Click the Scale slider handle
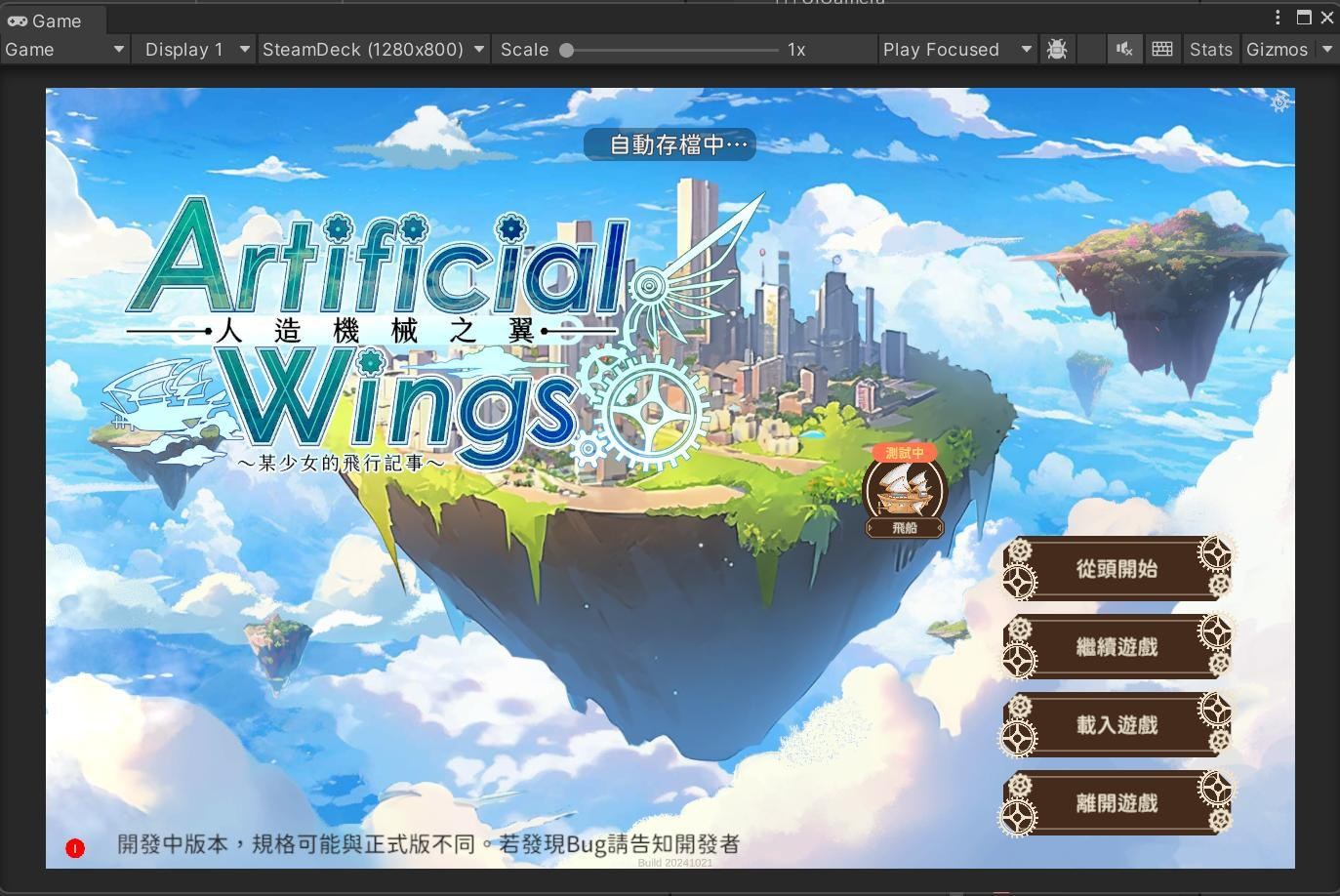The image size is (1340, 896). coord(566,50)
